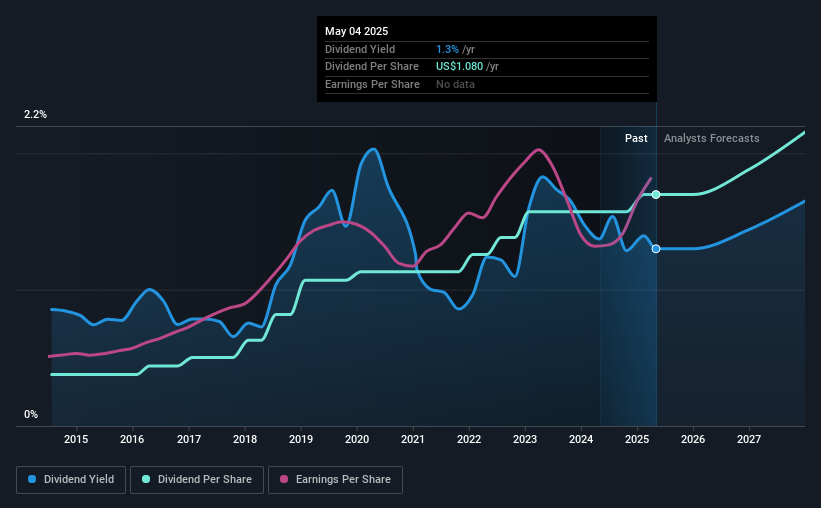
Task: Click the Earnings Per Share row label in tooltip
Action: [372, 84]
